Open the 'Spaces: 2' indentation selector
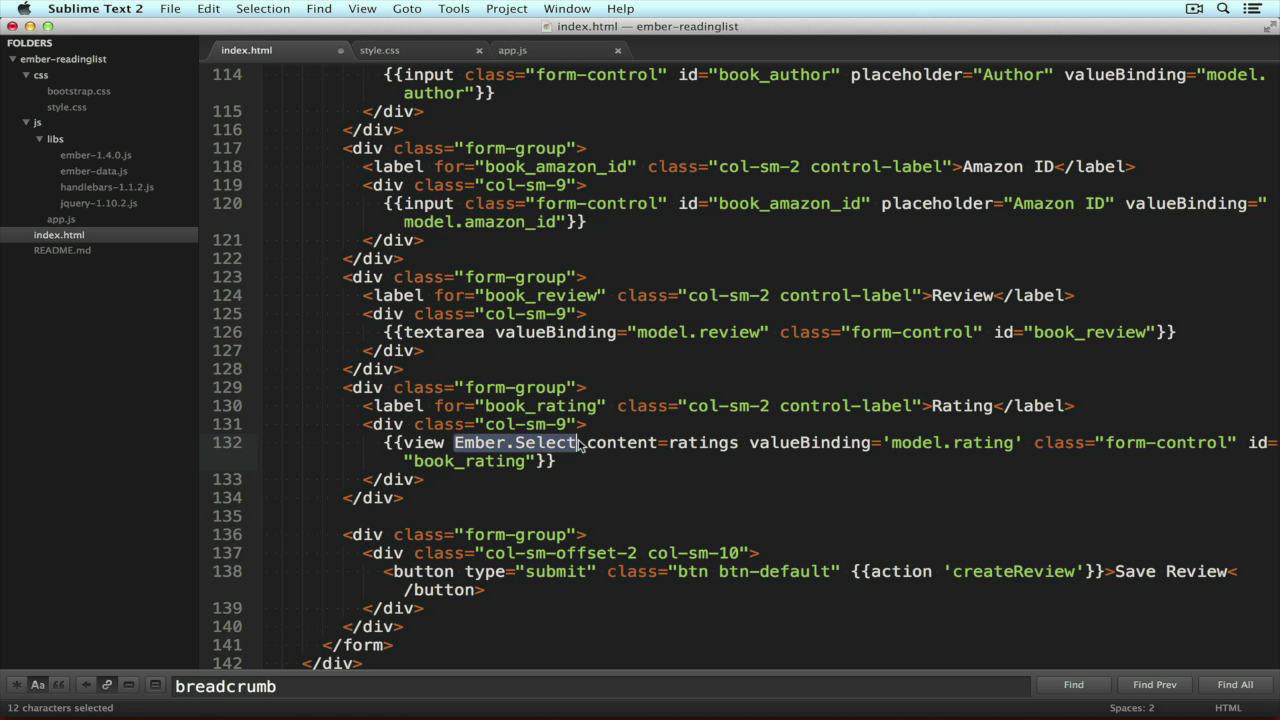This screenshot has height=720, width=1280. coord(1132,708)
